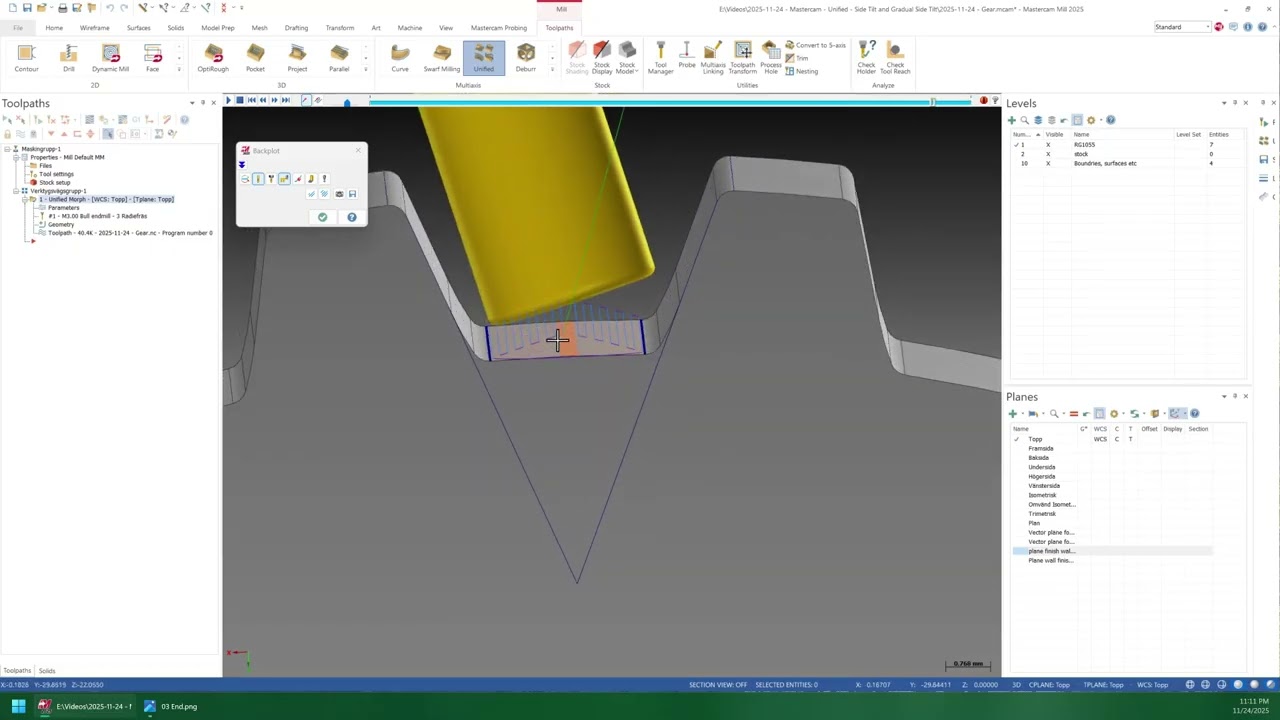The width and height of the screenshot is (1280, 720).
Task: Toggle visibility of Boundries, surfaces etc level
Action: tap(1048, 163)
